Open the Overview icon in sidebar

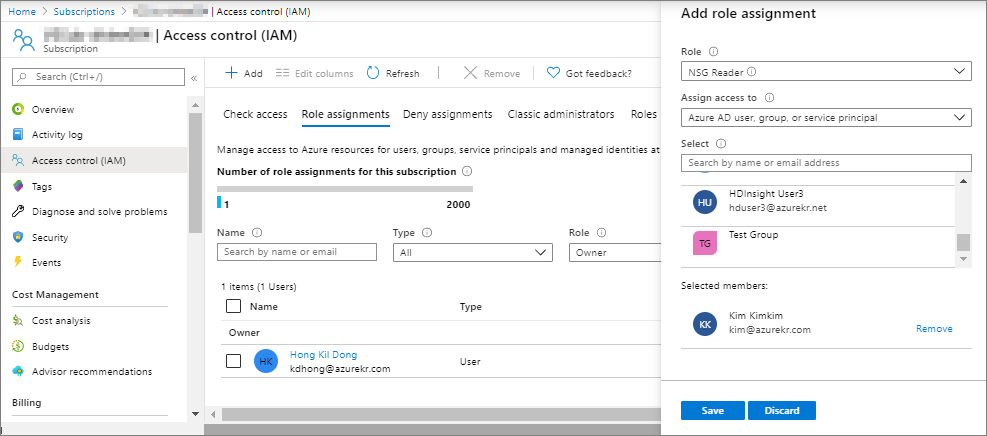pyautogui.click(x=19, y=109)
